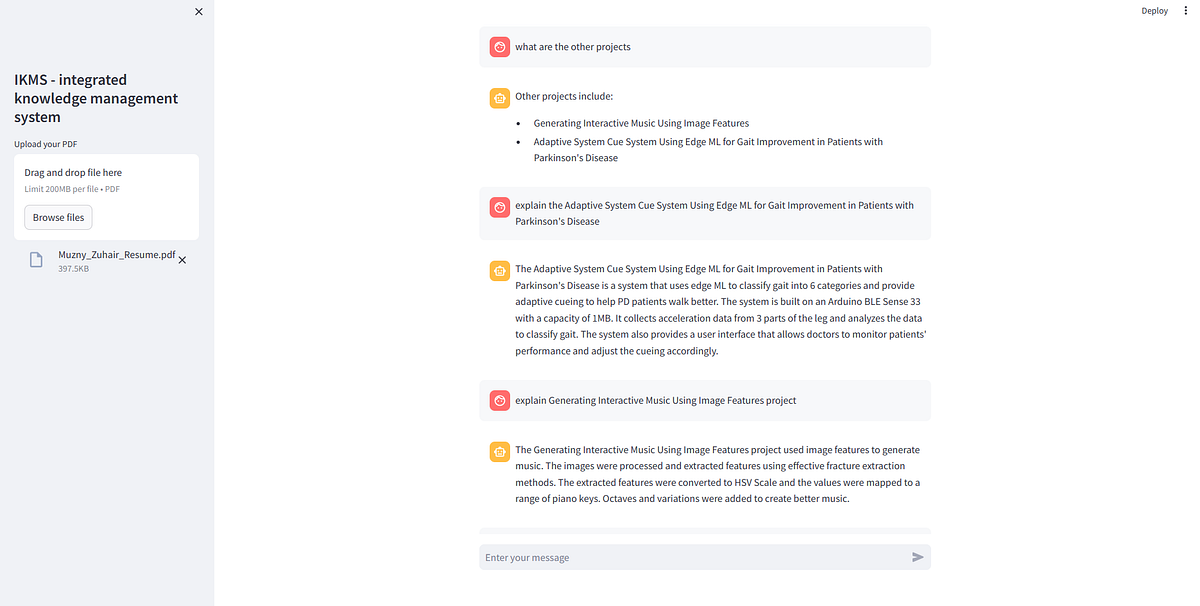The height and width of the screenshot is (606, 1200).
Task: Click user avatar beside 'what are the other projects'
Action: (500, 47)
